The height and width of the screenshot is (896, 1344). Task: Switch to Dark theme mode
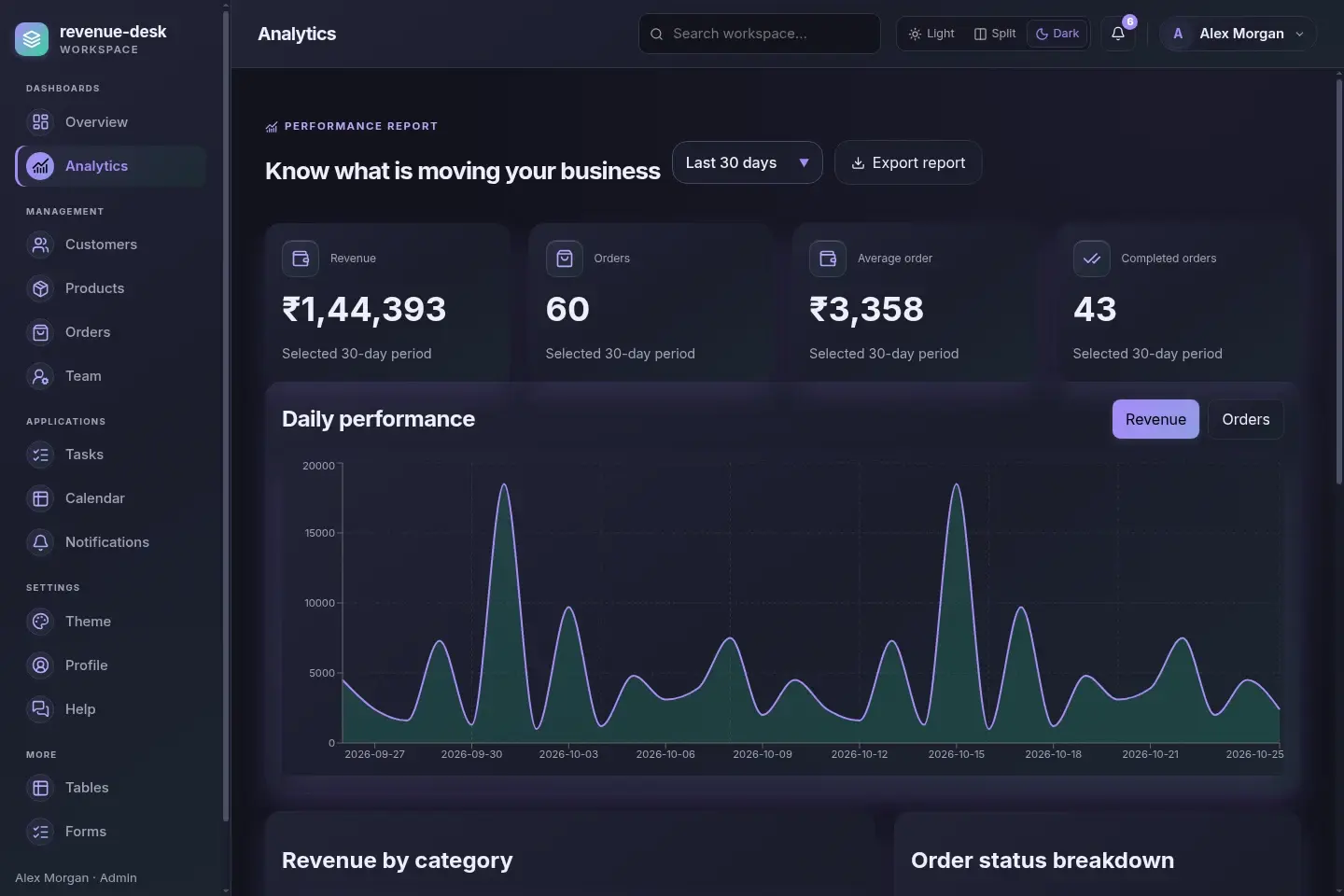click(x=1057, y=34)
